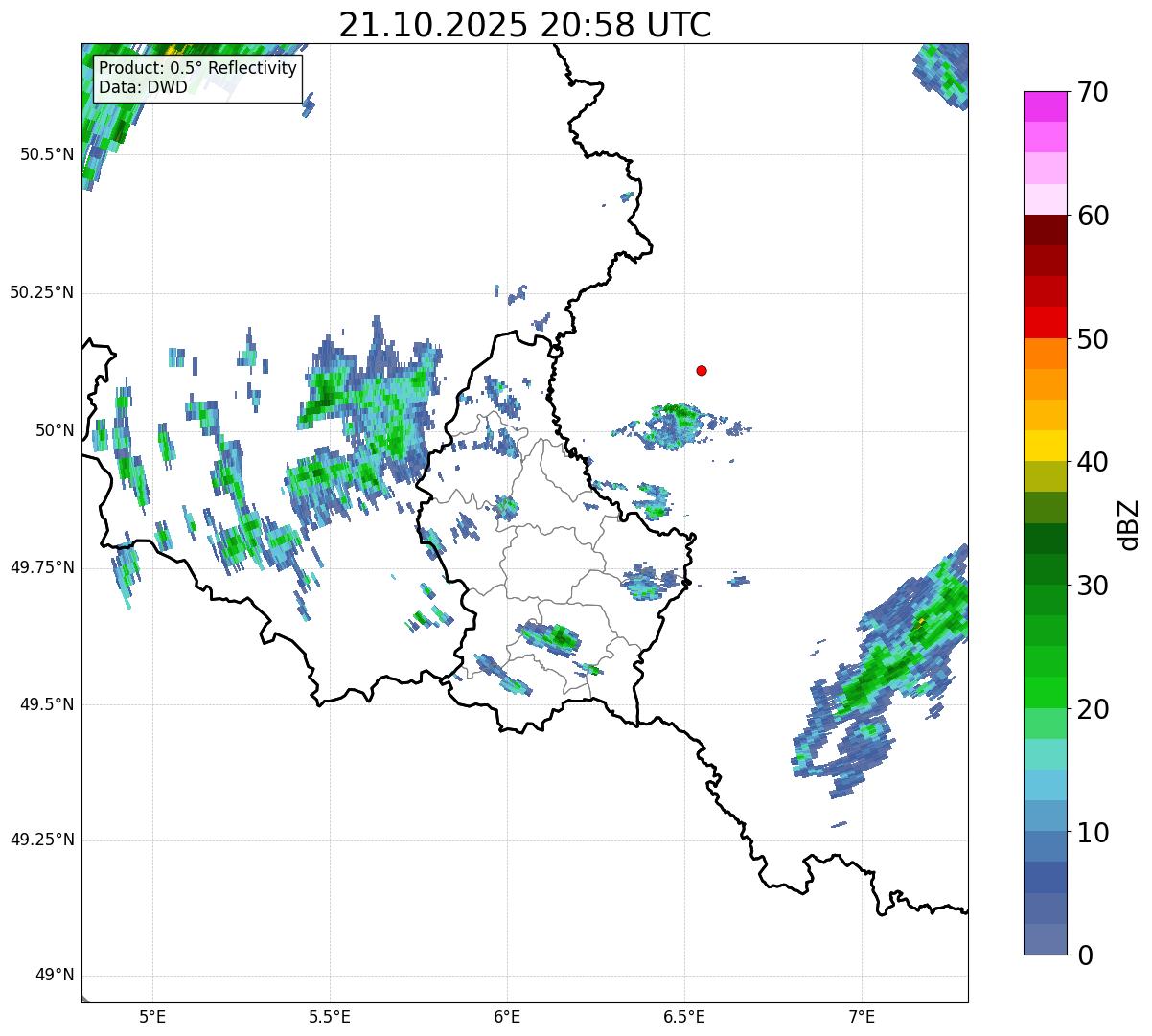Pick the bright yellow swatch above 40
1152x1036 pixels.
point(1045,447)
